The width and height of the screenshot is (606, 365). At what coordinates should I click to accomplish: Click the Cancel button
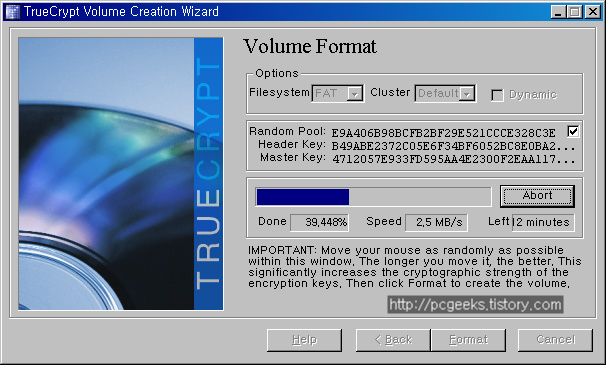[555, 340]
